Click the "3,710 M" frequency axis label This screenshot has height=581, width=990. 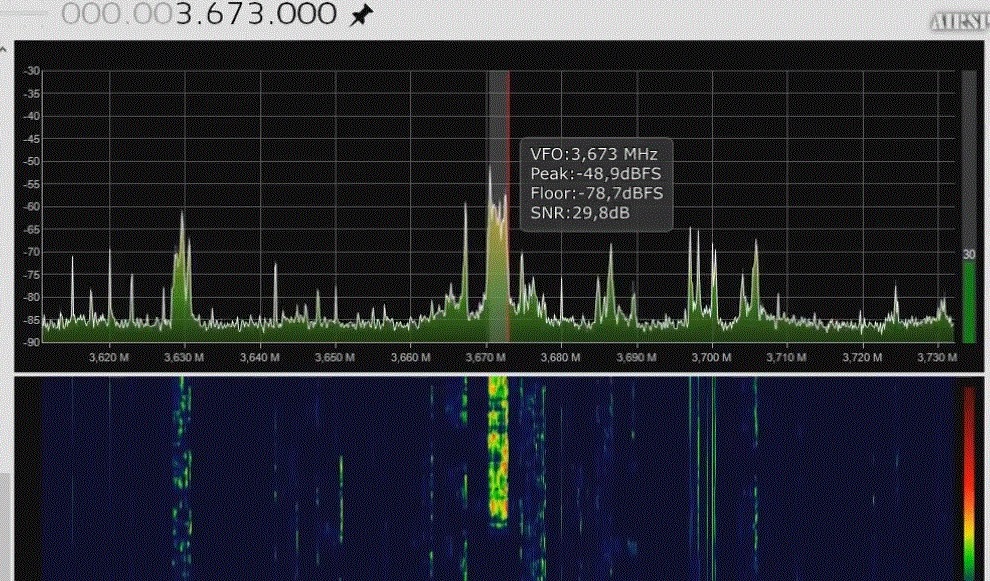[787, 357]
